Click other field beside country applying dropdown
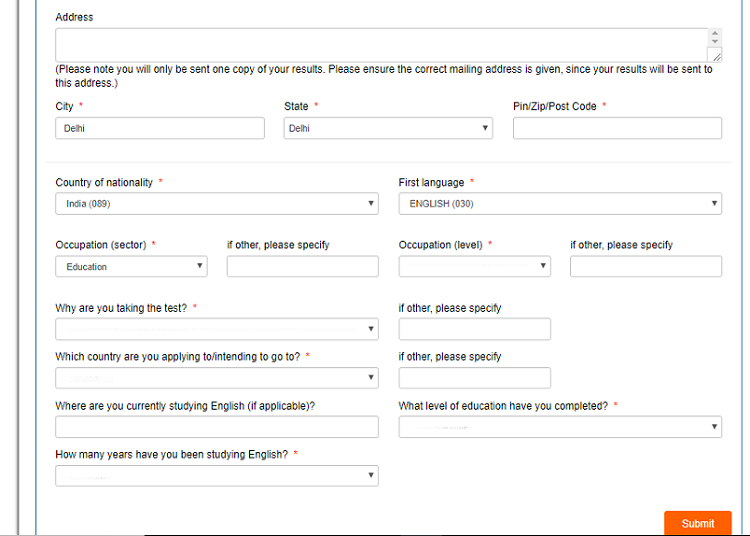Image resolution: width=750 pixels, height=536 pixels. coord(474,378)
